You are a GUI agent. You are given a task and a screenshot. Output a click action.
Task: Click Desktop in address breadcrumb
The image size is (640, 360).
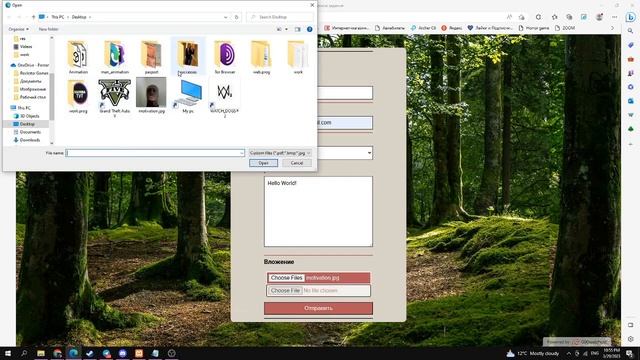[79, 17]
